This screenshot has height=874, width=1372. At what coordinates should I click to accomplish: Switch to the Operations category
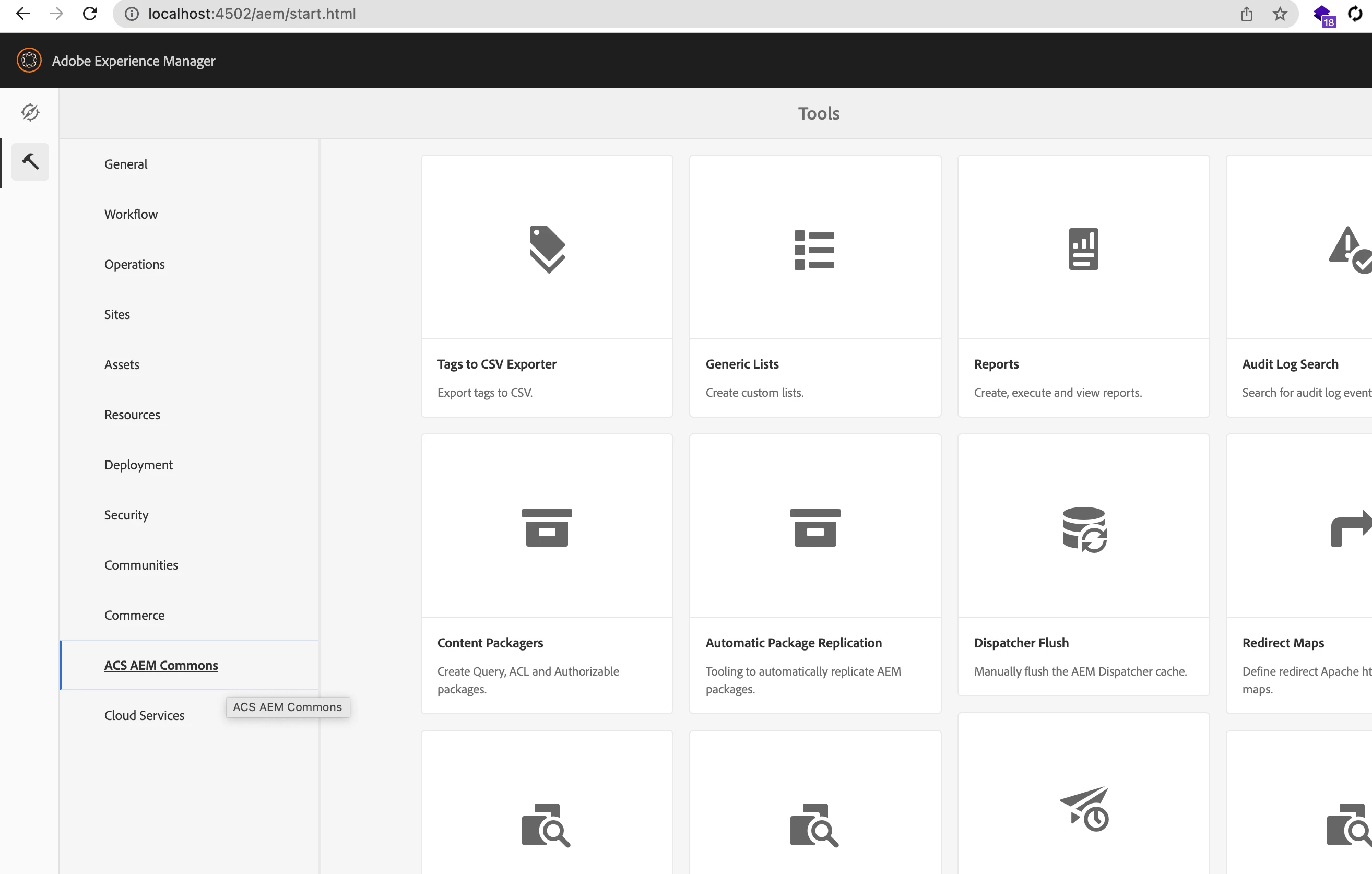click(135, 264)
